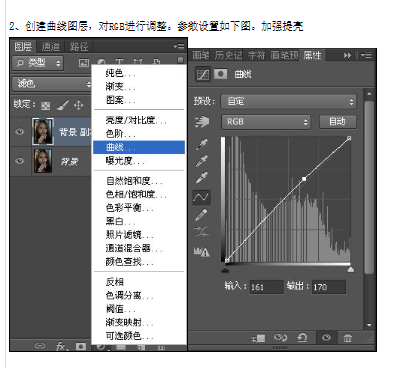This screenshot has width=416, height=368.
Task: Choose 照片滤镜... menu item
Action: point(139,235)
